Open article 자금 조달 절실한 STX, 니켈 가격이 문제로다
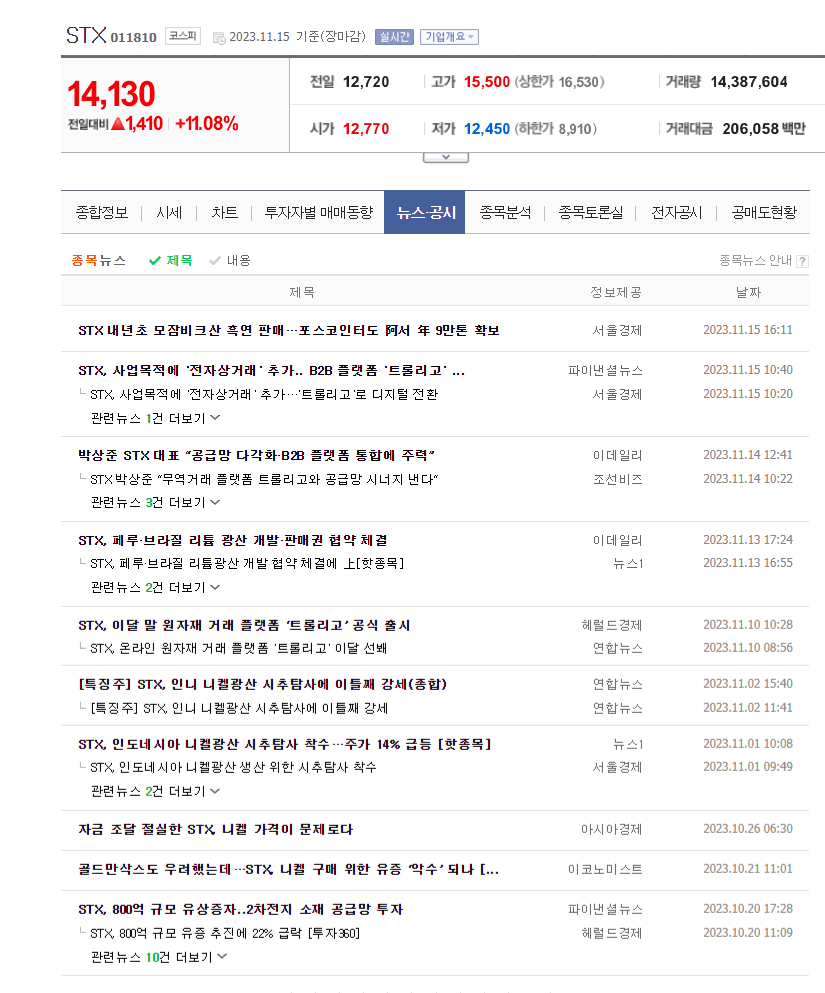This screenshot has width=825, height=993. (x=215, y=829)
